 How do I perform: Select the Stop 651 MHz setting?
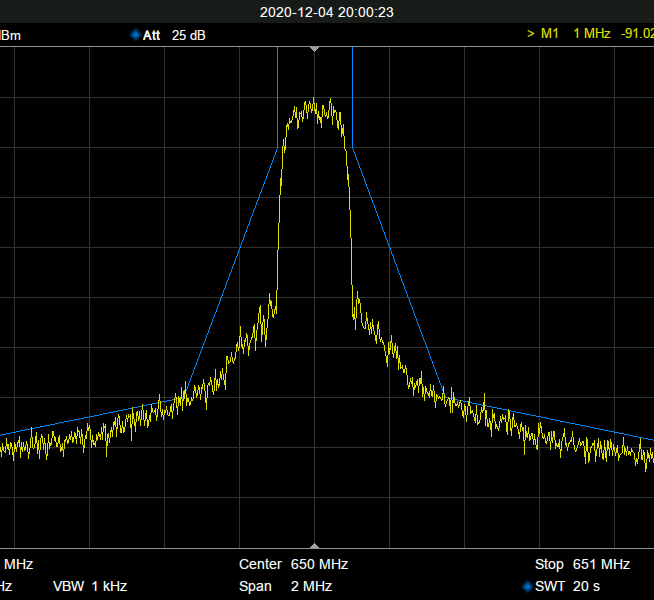(583, 564)
